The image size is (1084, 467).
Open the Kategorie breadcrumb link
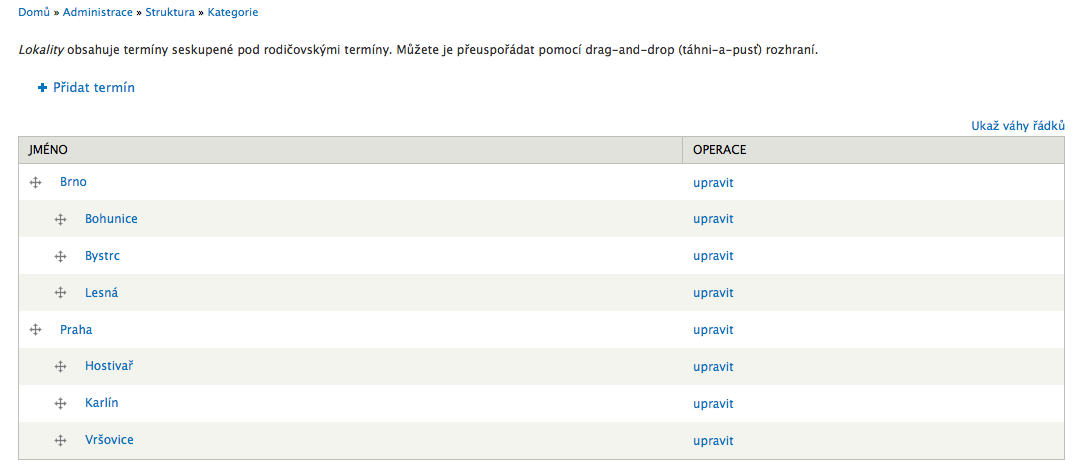(233, 12)
